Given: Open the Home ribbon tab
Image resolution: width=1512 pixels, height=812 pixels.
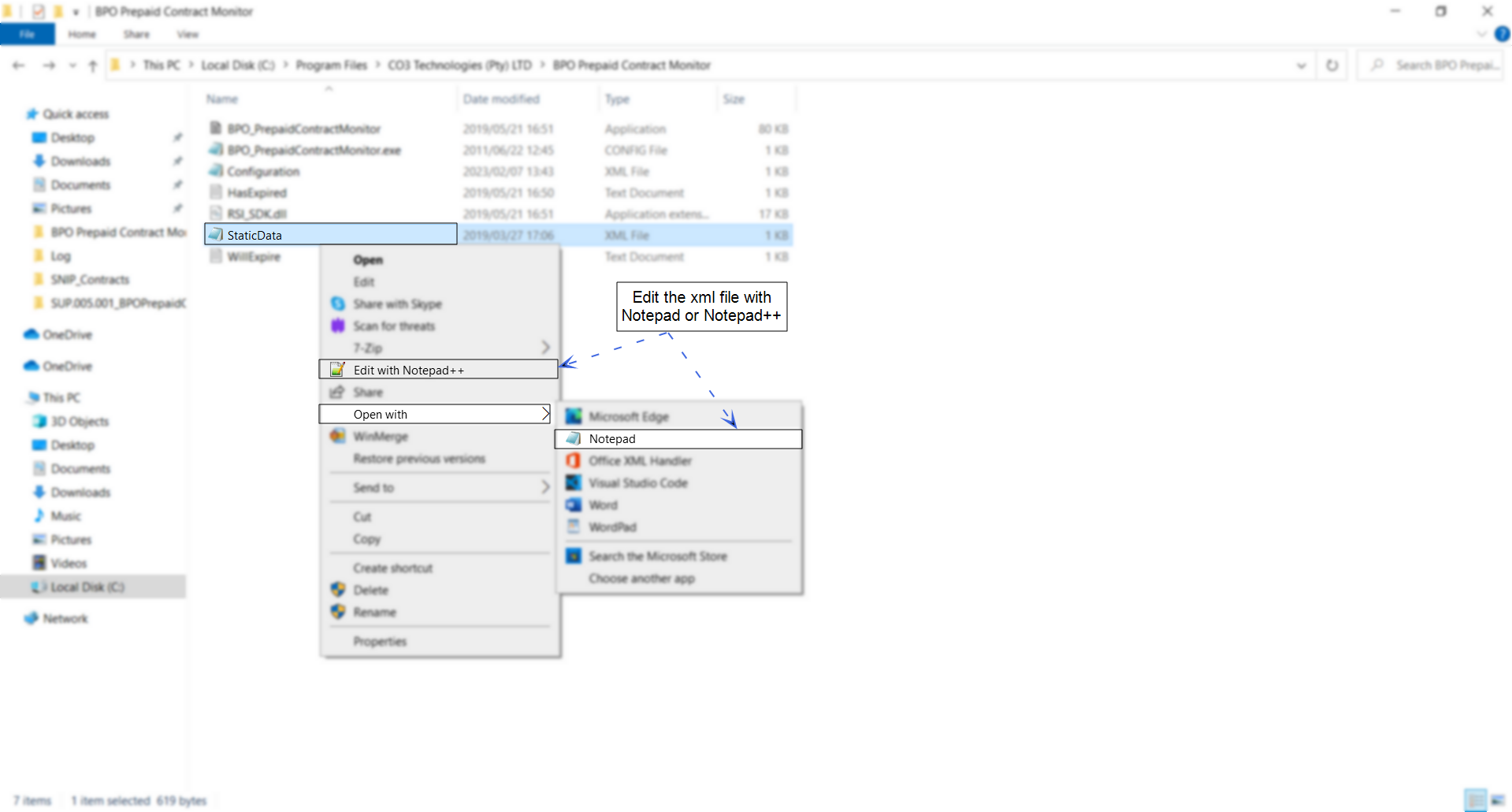Looking at the screenshot, I should [x=82, y=34].
